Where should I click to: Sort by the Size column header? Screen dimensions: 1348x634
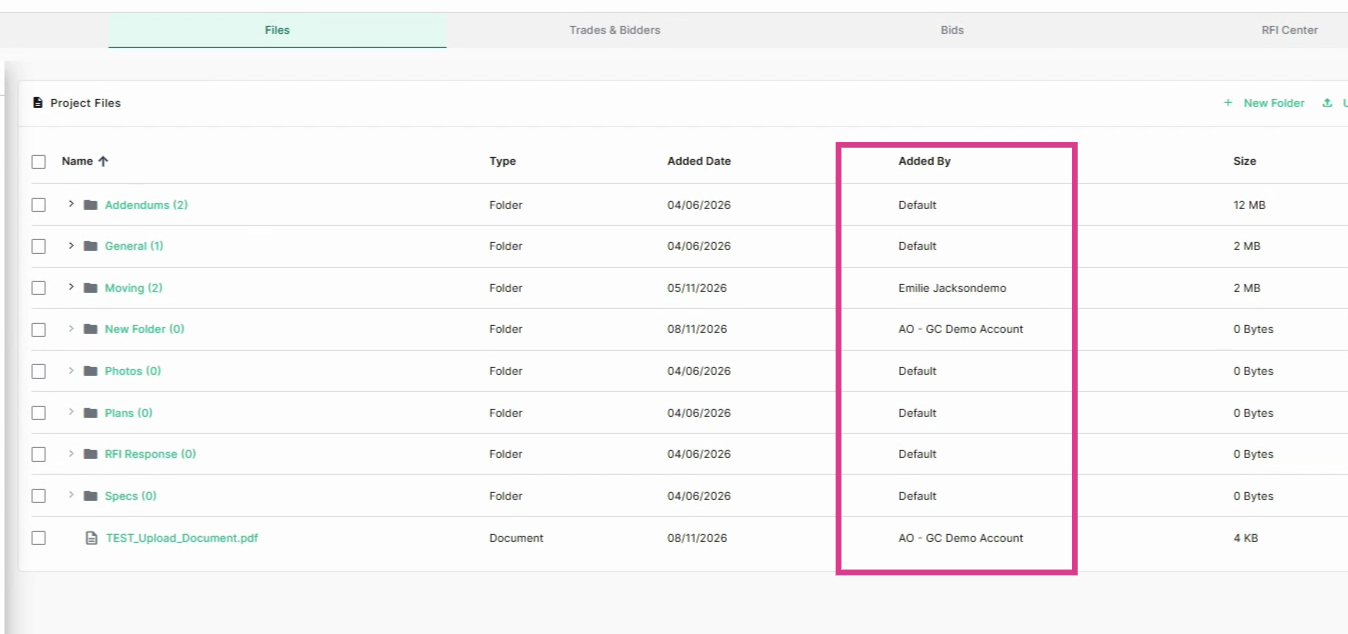pos(1244,161)
